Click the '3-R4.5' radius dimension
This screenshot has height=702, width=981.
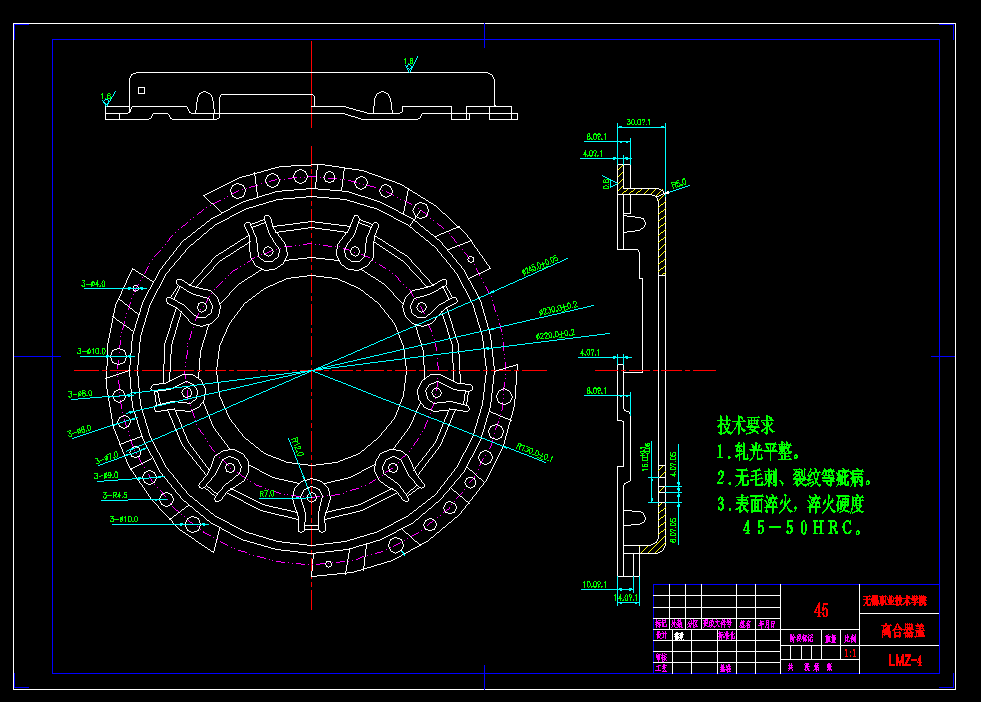115,496
